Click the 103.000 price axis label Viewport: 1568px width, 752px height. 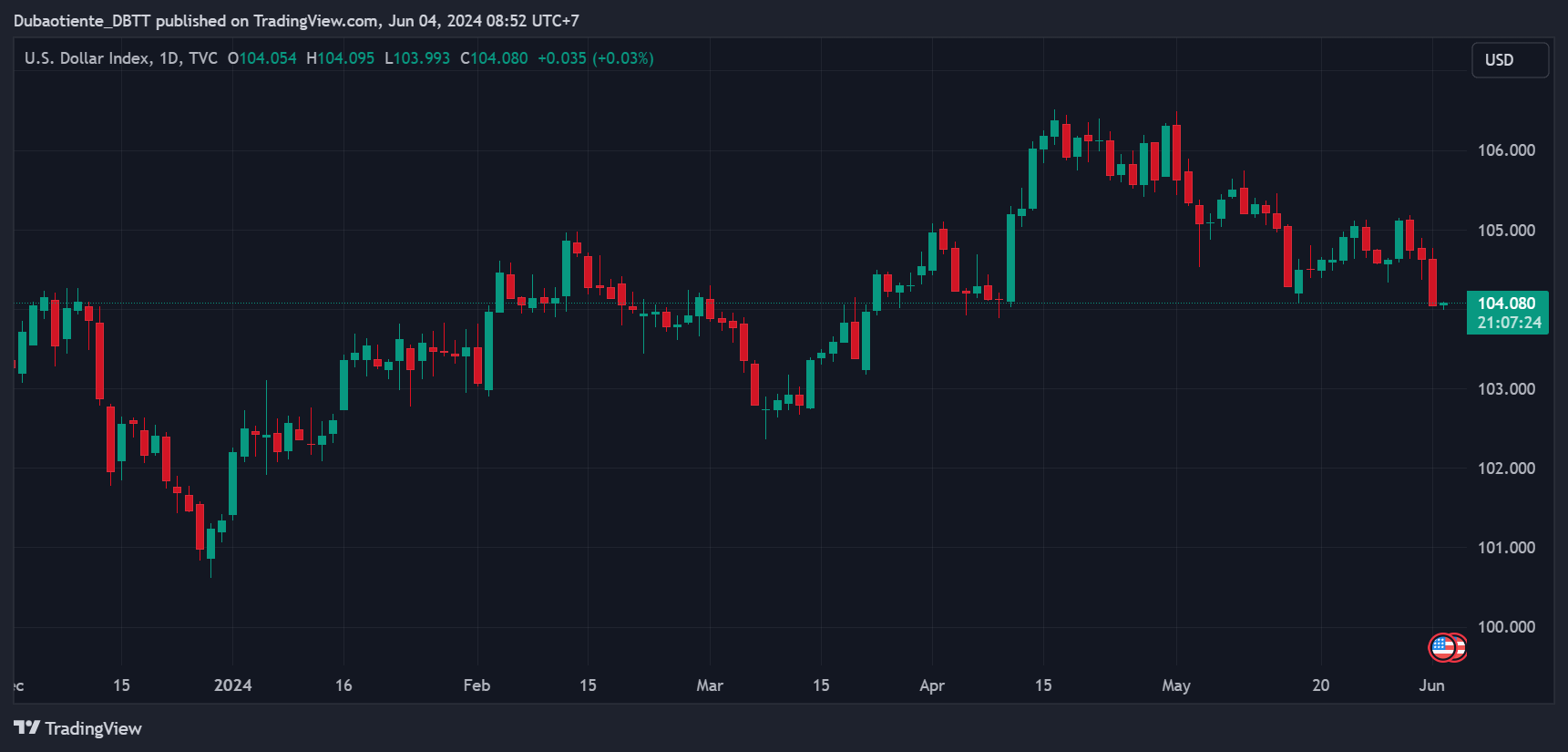point(1506,389)
